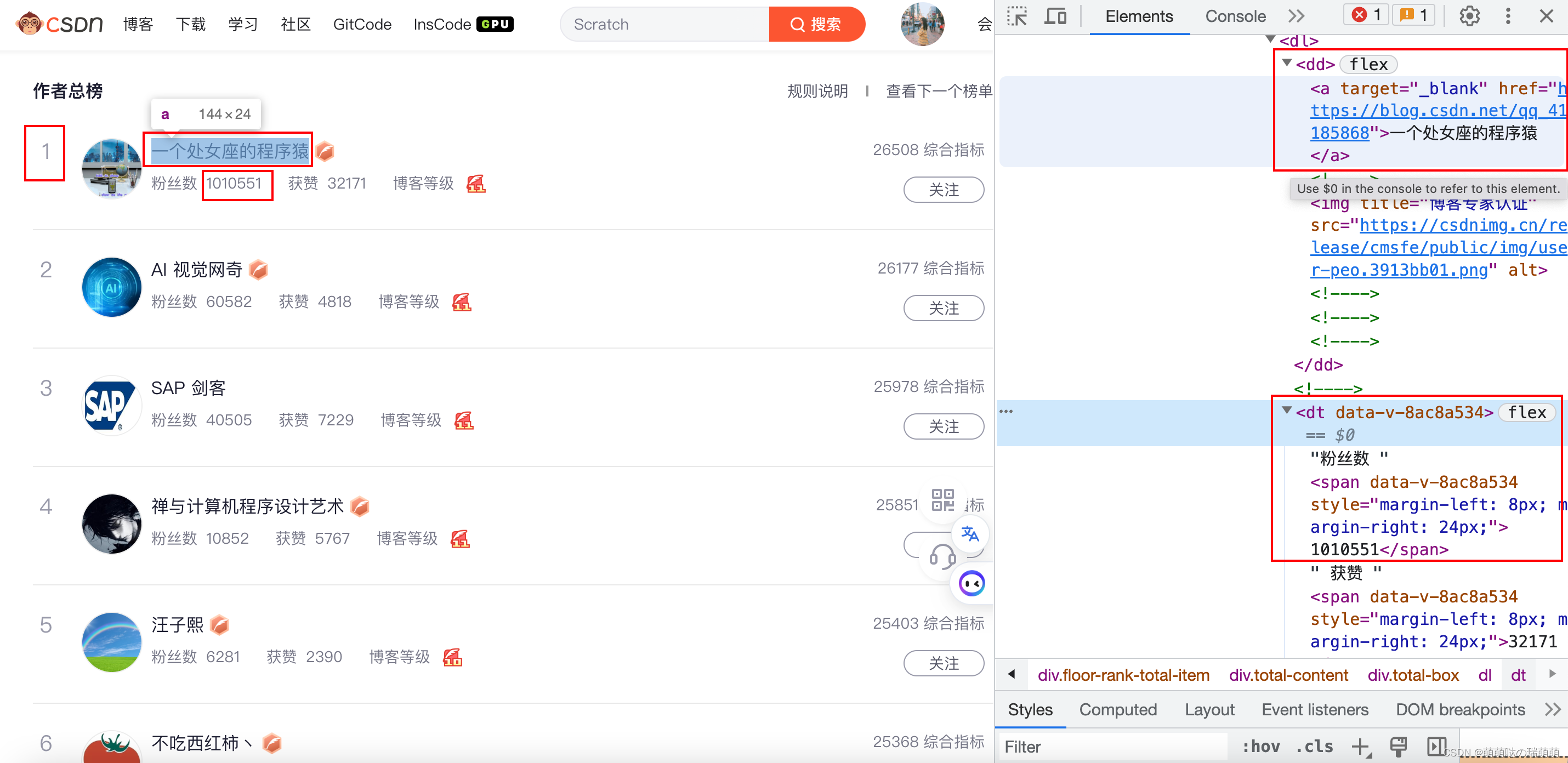Viewport: 1568px width, 763px height.
Task: Toggle the device toolbar icon
Action: click(1055, 16)
